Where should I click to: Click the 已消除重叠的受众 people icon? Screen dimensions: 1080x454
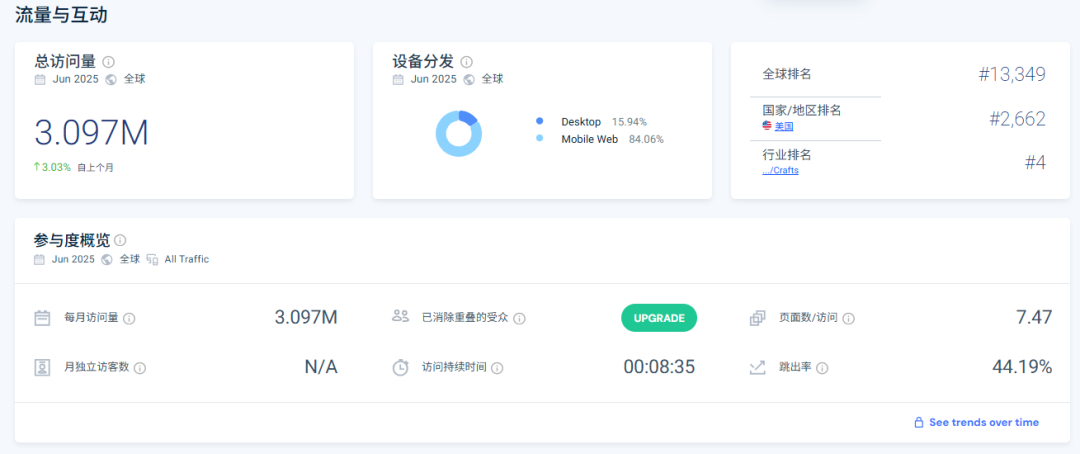pyautogui.click(x=400, y=316)
